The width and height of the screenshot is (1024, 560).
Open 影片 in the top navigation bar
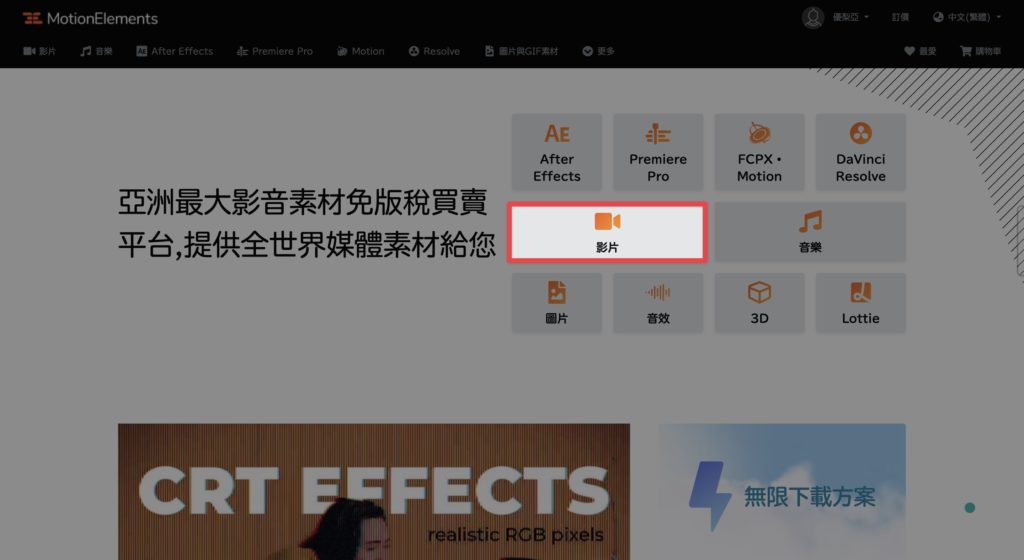click(x=39, y=51)
